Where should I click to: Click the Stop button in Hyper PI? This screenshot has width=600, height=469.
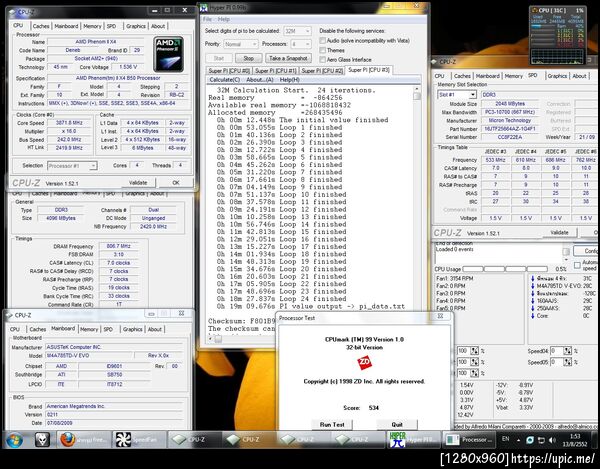pyautogui.click(x=248, y=58)
